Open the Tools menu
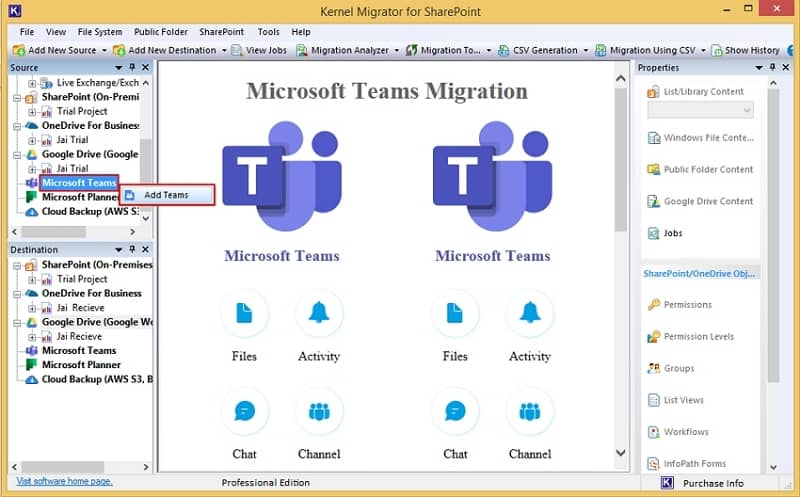The width and height of the screenshot is (800, 497). 268,32
